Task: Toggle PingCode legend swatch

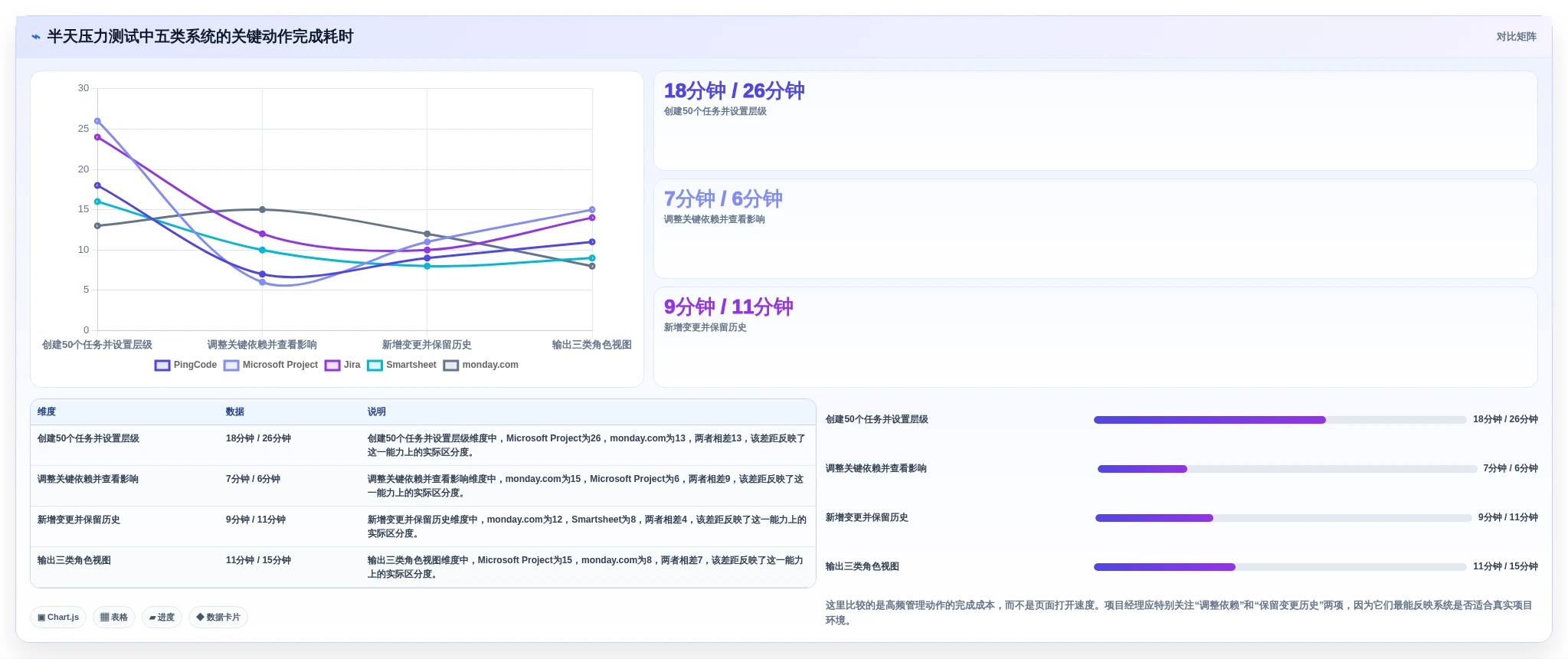Action: (162, 366)
